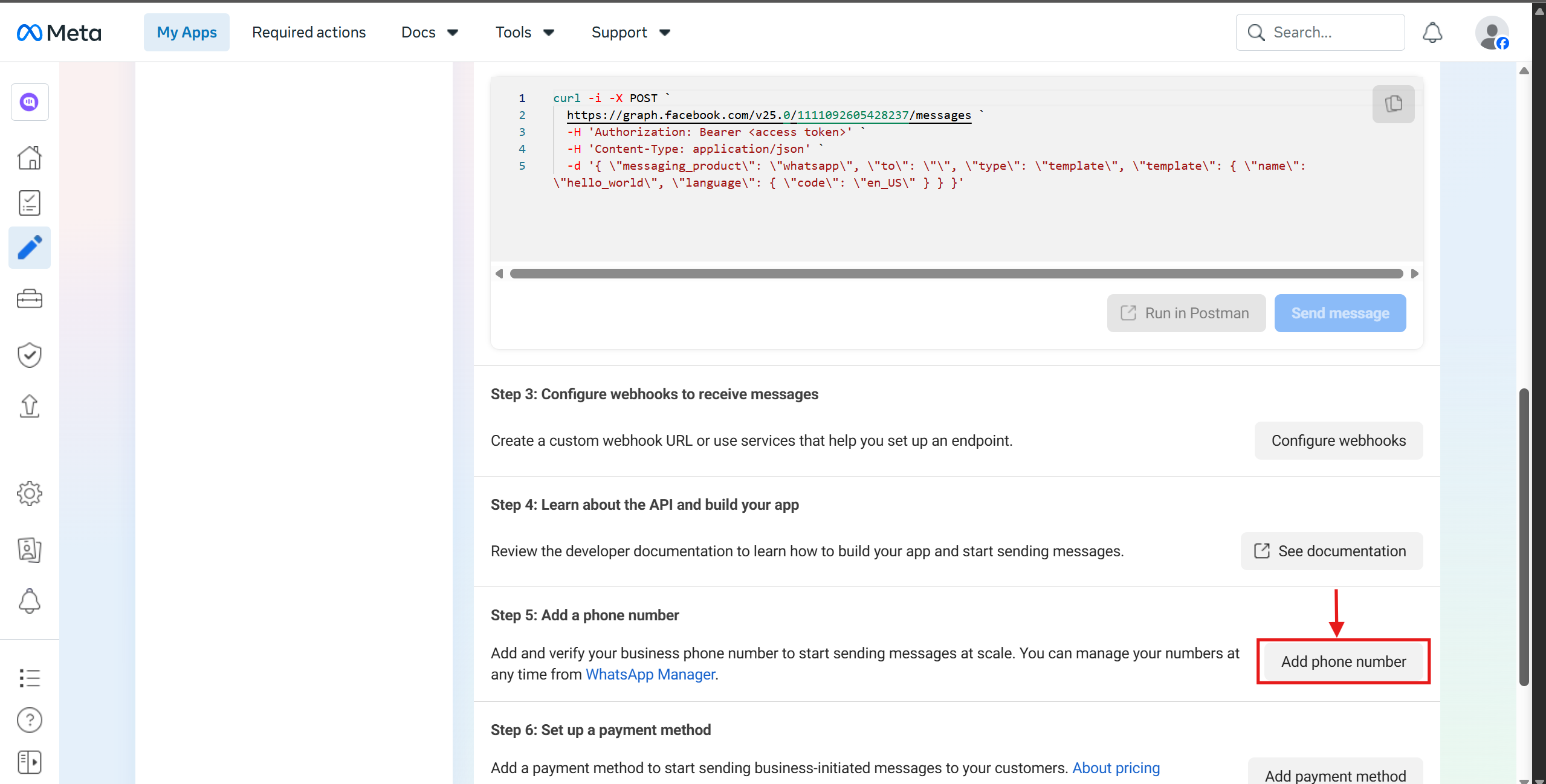The width and height of the screenshot is (1546, 784).
Task: Expand the Tools dropdown menu
Action: [525, 33]
